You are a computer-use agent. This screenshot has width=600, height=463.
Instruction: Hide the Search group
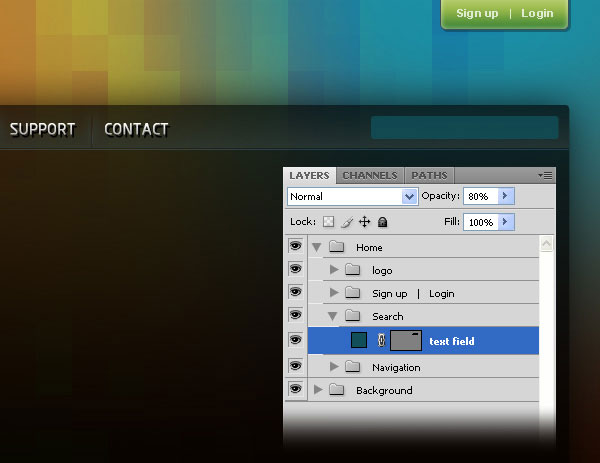[295, 315]
